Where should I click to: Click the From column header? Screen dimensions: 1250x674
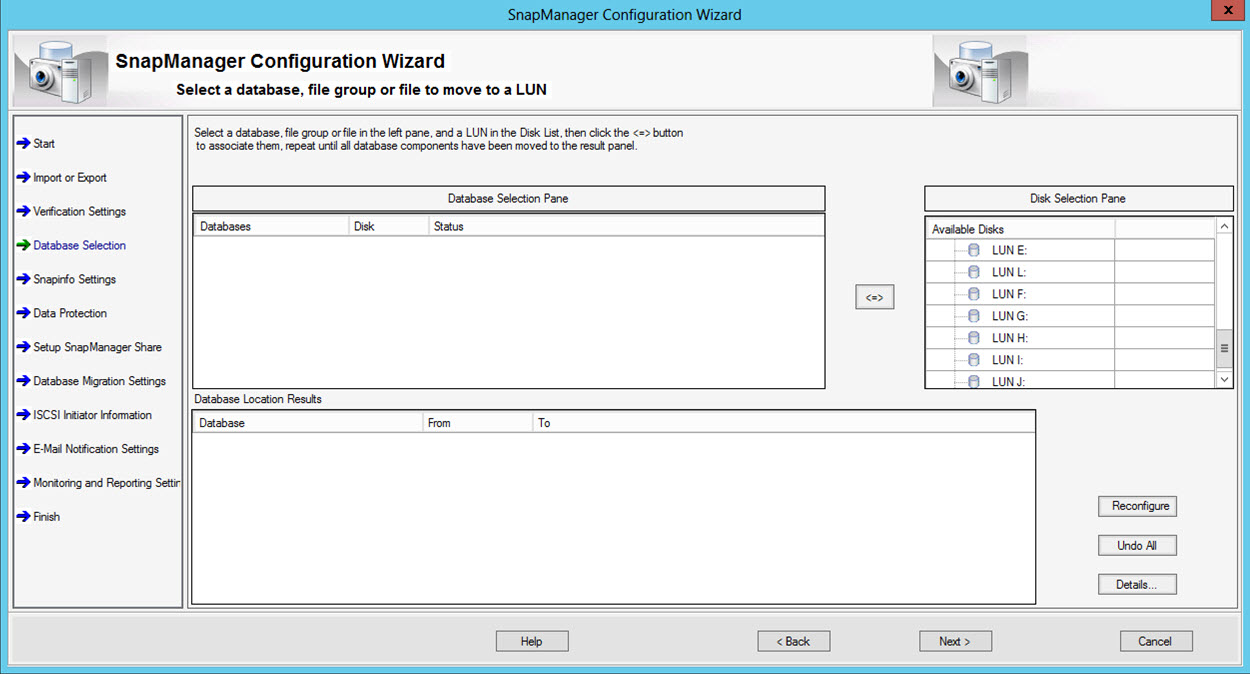[477, 423]
